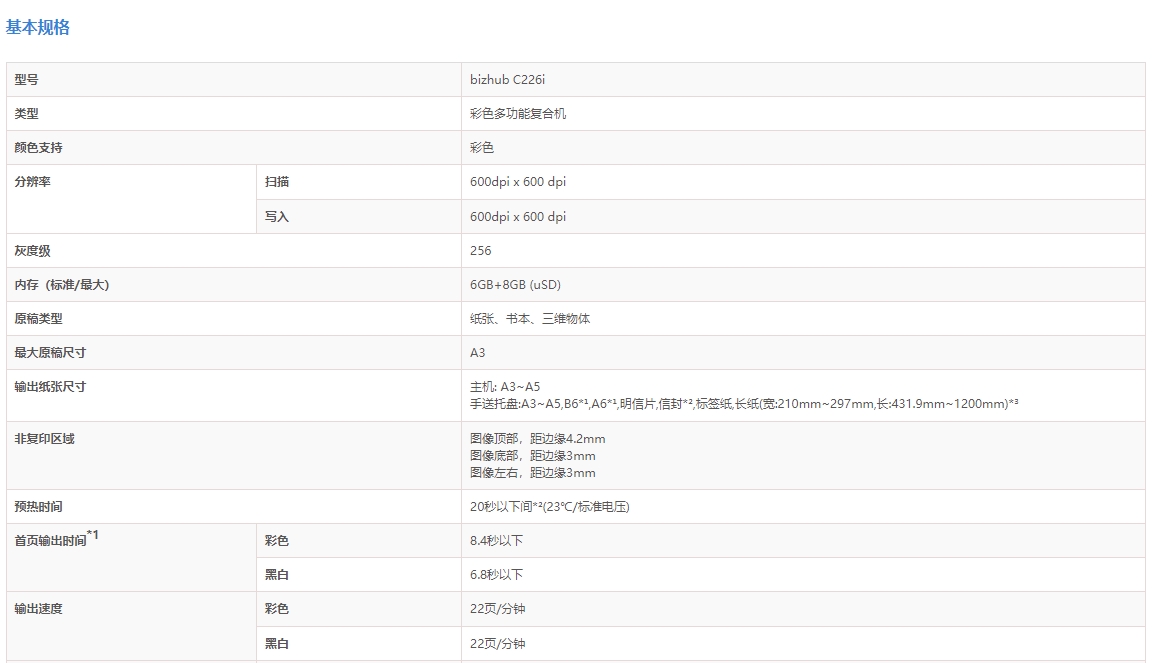The height and width of the screenshot is (663, 1154).
Task: Click the 原稿类型 row label
Action: point(38,319)
